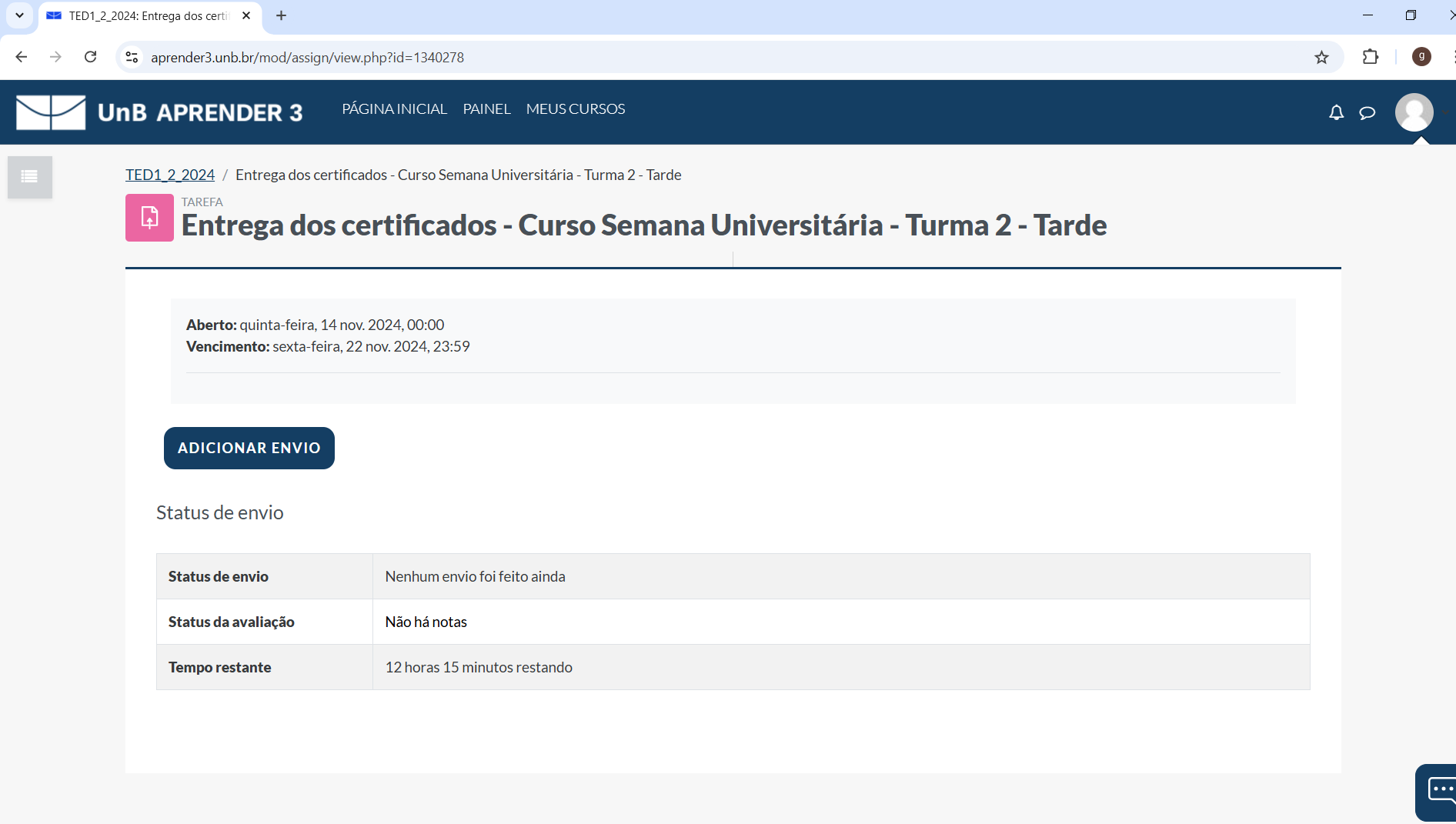Click the TAREFA label above the title
This screenshot has height=824, width=1456.
pyautogui.click(x=202, y=202)
